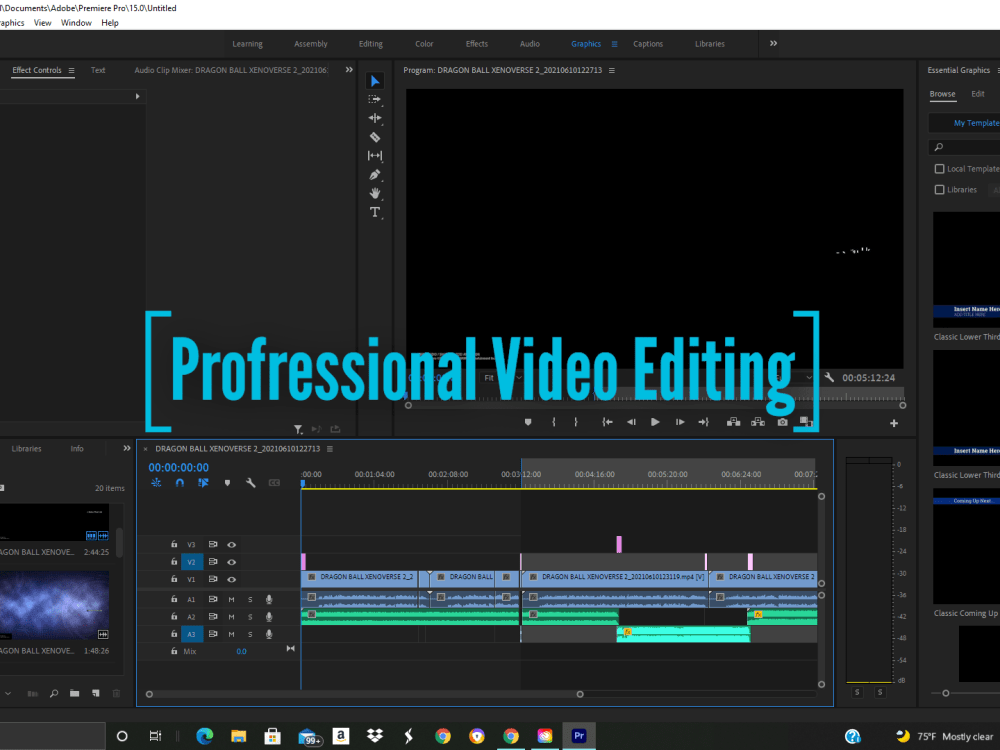1000x750 pixels.
Task: Open Graphics workspace menu icon
Action: [x=614, y=44]
